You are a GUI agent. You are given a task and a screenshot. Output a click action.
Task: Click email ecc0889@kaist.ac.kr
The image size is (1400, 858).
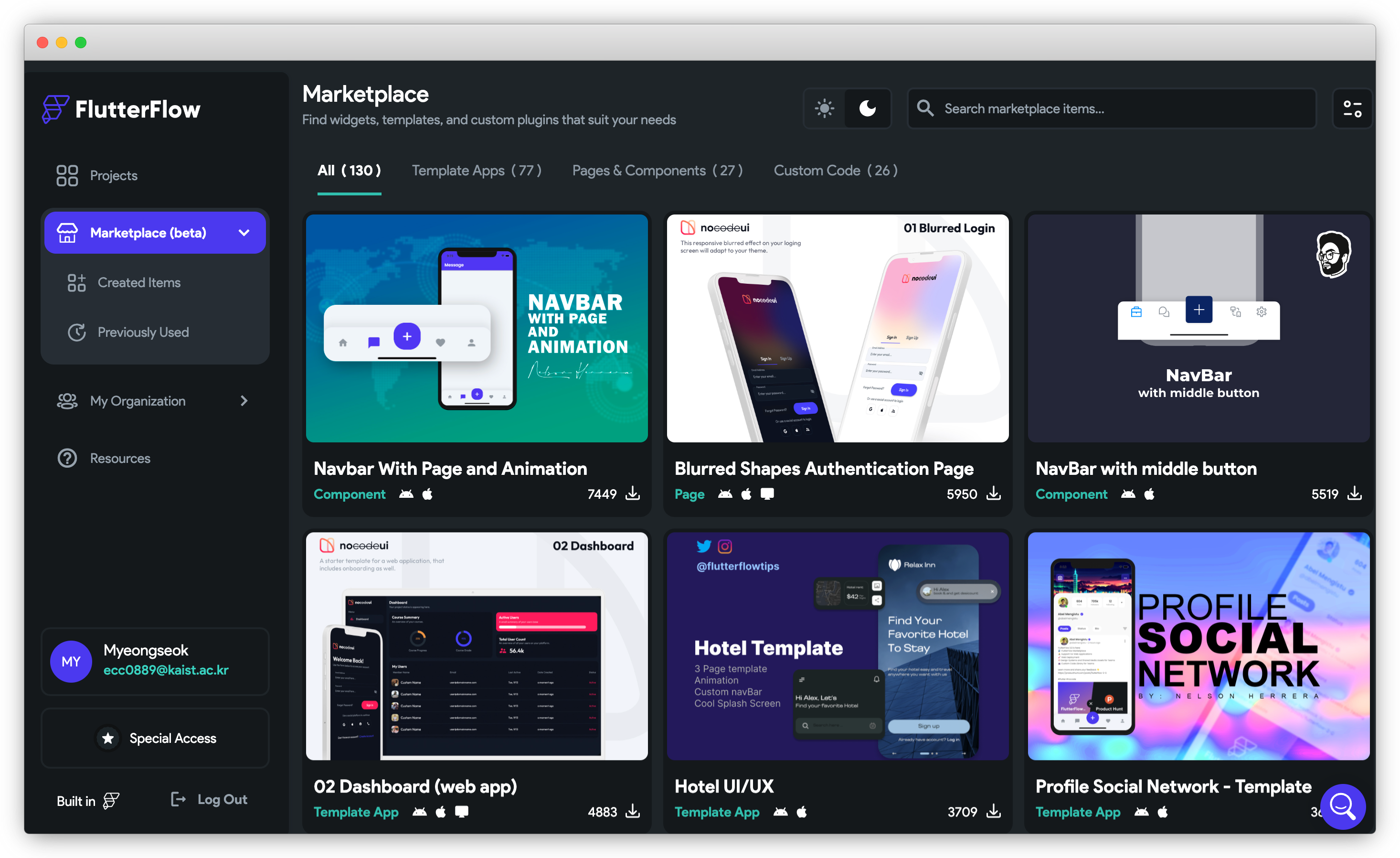(166, 670)
